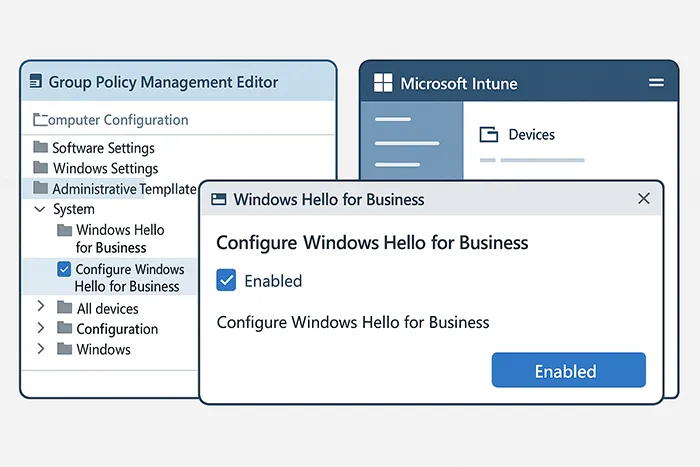The width and height of the screenshot is (700, 467).
Task: Open the Devices section in Intune
Action: (x=531, y=135)
